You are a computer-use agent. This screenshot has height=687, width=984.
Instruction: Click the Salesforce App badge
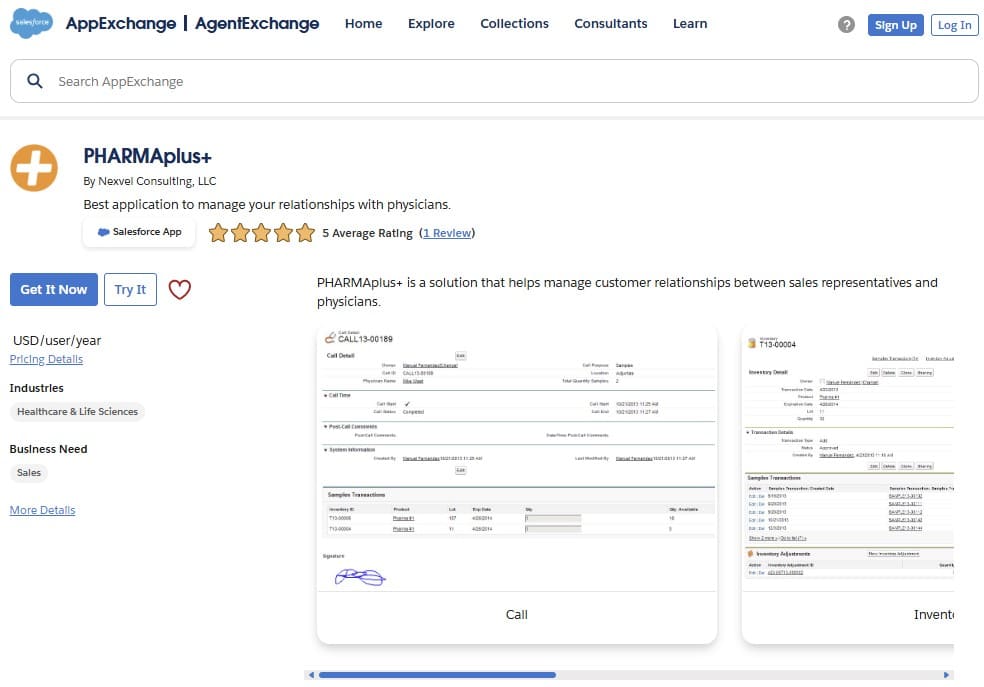(139, 232)
